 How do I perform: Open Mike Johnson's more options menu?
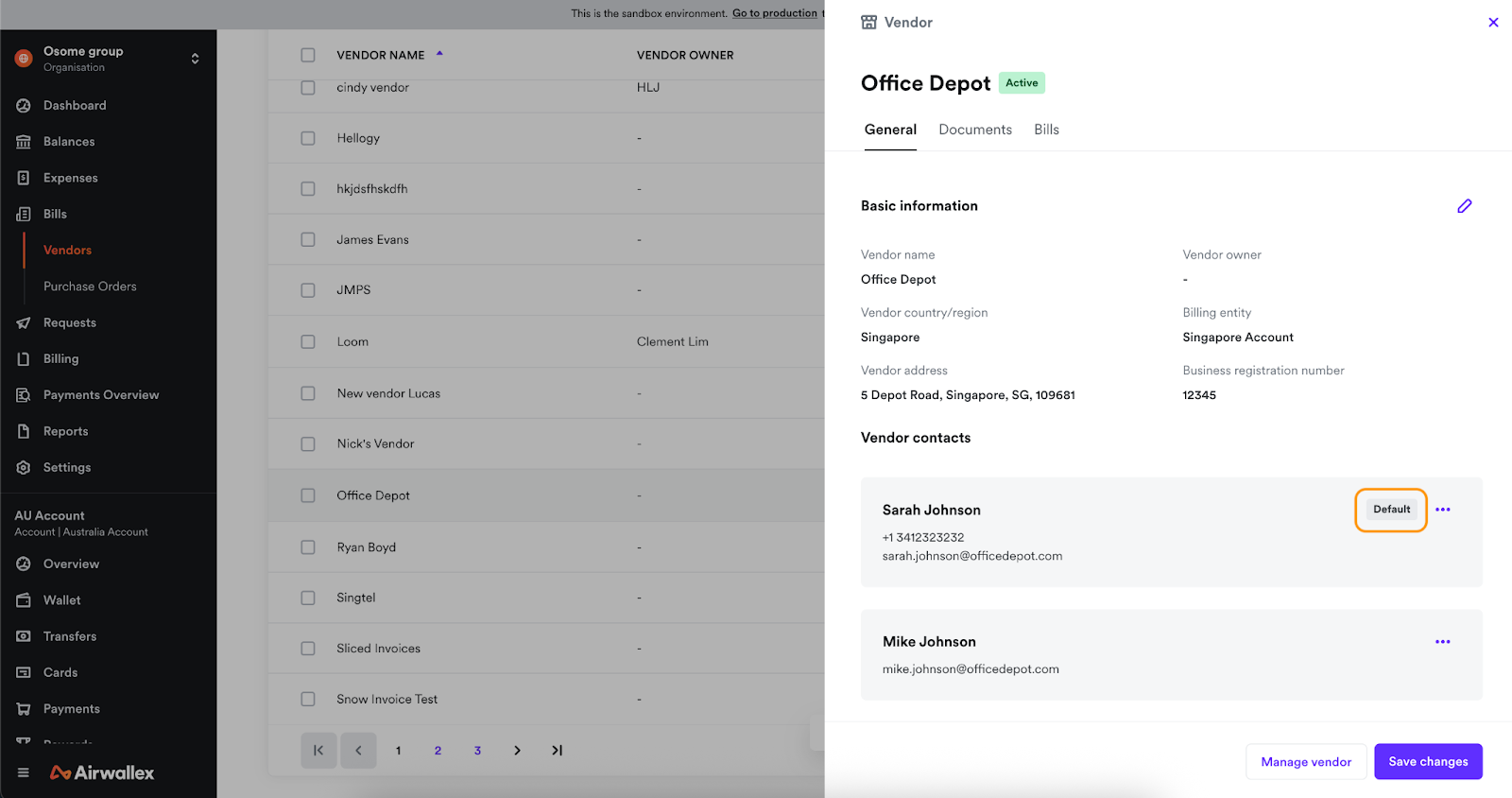click(x=1443, y=642)
